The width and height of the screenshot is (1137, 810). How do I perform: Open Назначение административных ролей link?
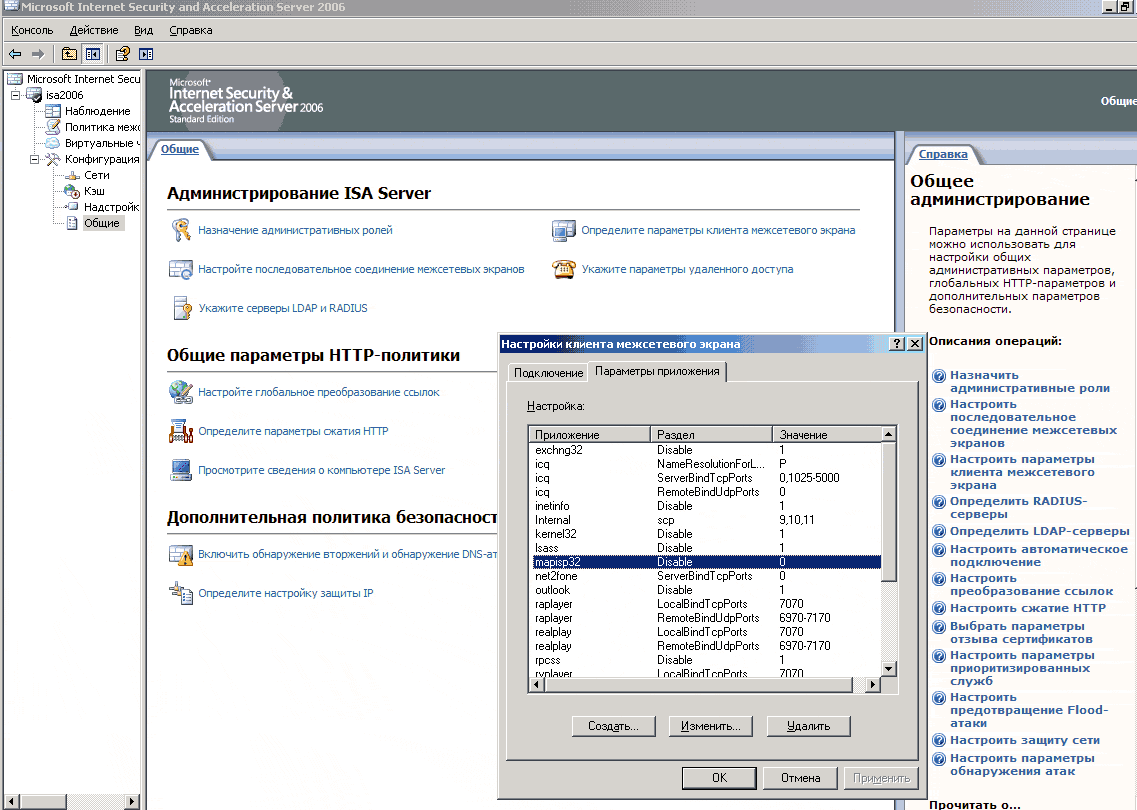coord(295,230)
